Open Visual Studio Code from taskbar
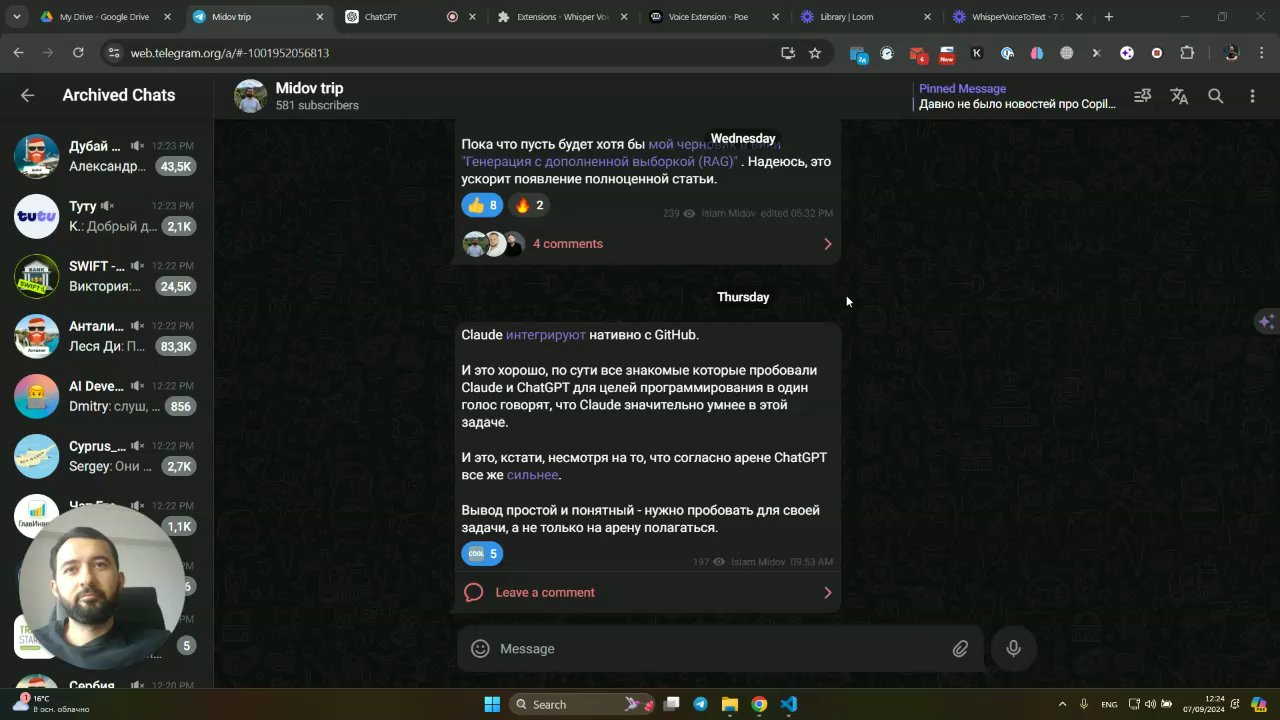Viewport: 1280px width, 720px height. pos(788,704)
